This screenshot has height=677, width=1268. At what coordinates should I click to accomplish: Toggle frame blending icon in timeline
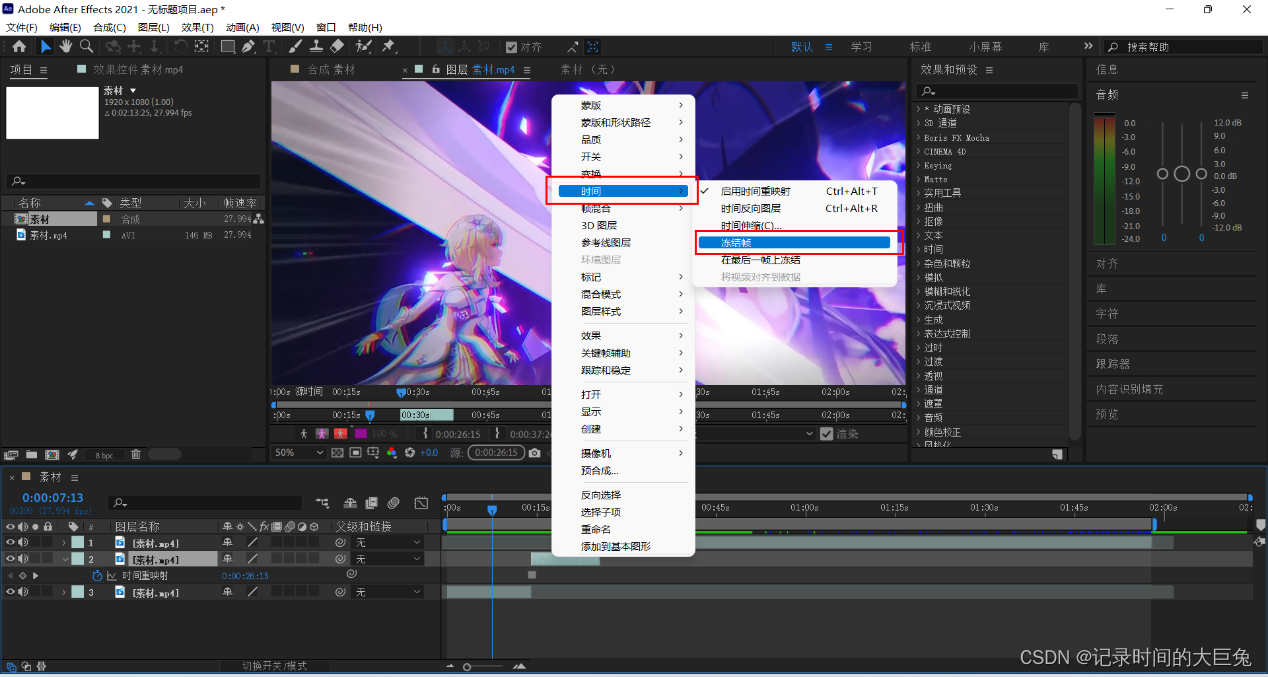tap(372, 503)
